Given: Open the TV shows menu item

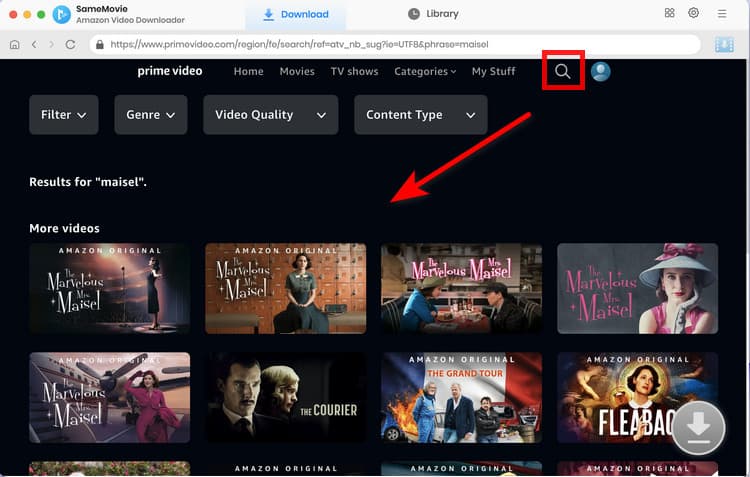Looking at the screenshot, I should point(354,71).
